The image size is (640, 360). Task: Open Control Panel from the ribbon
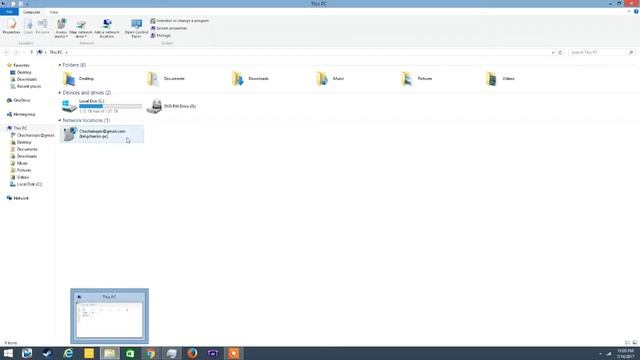(136, 28)
